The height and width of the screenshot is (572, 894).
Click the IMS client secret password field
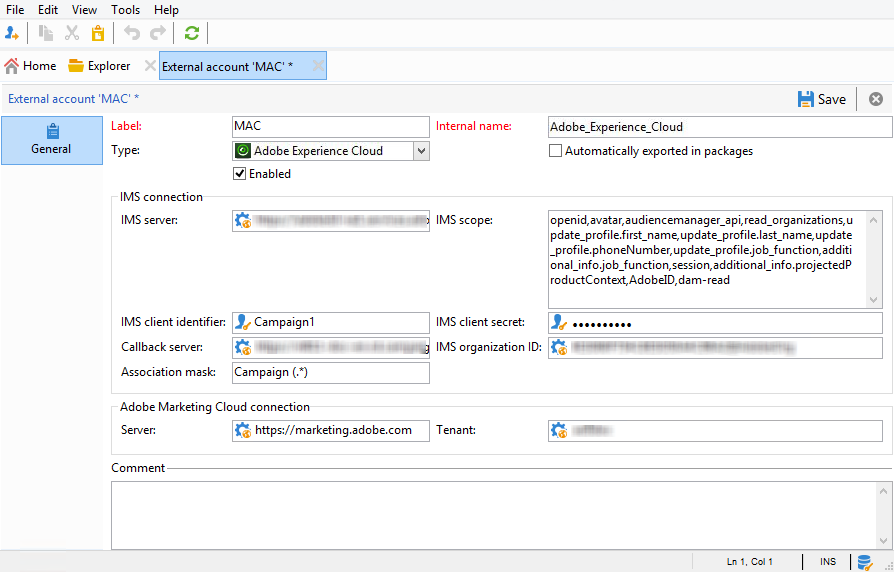point(715,323)
